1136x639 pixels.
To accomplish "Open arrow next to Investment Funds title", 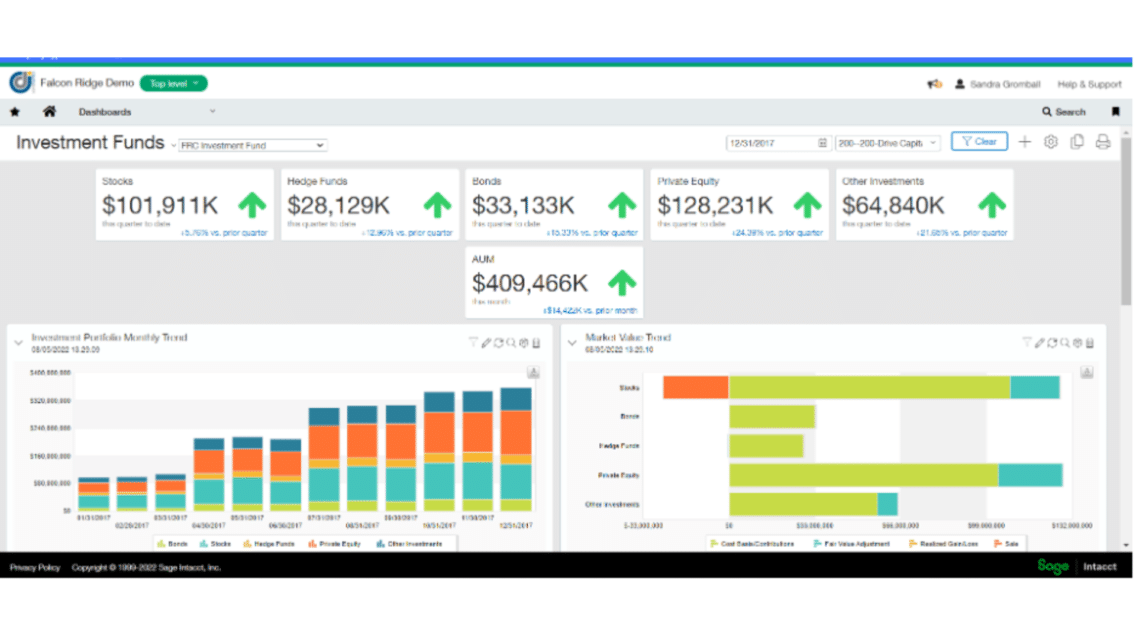I will [173, 146].
